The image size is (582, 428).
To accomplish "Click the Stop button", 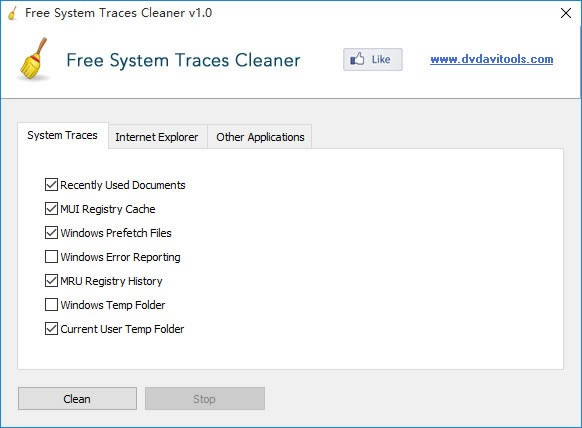I will 205,399.
